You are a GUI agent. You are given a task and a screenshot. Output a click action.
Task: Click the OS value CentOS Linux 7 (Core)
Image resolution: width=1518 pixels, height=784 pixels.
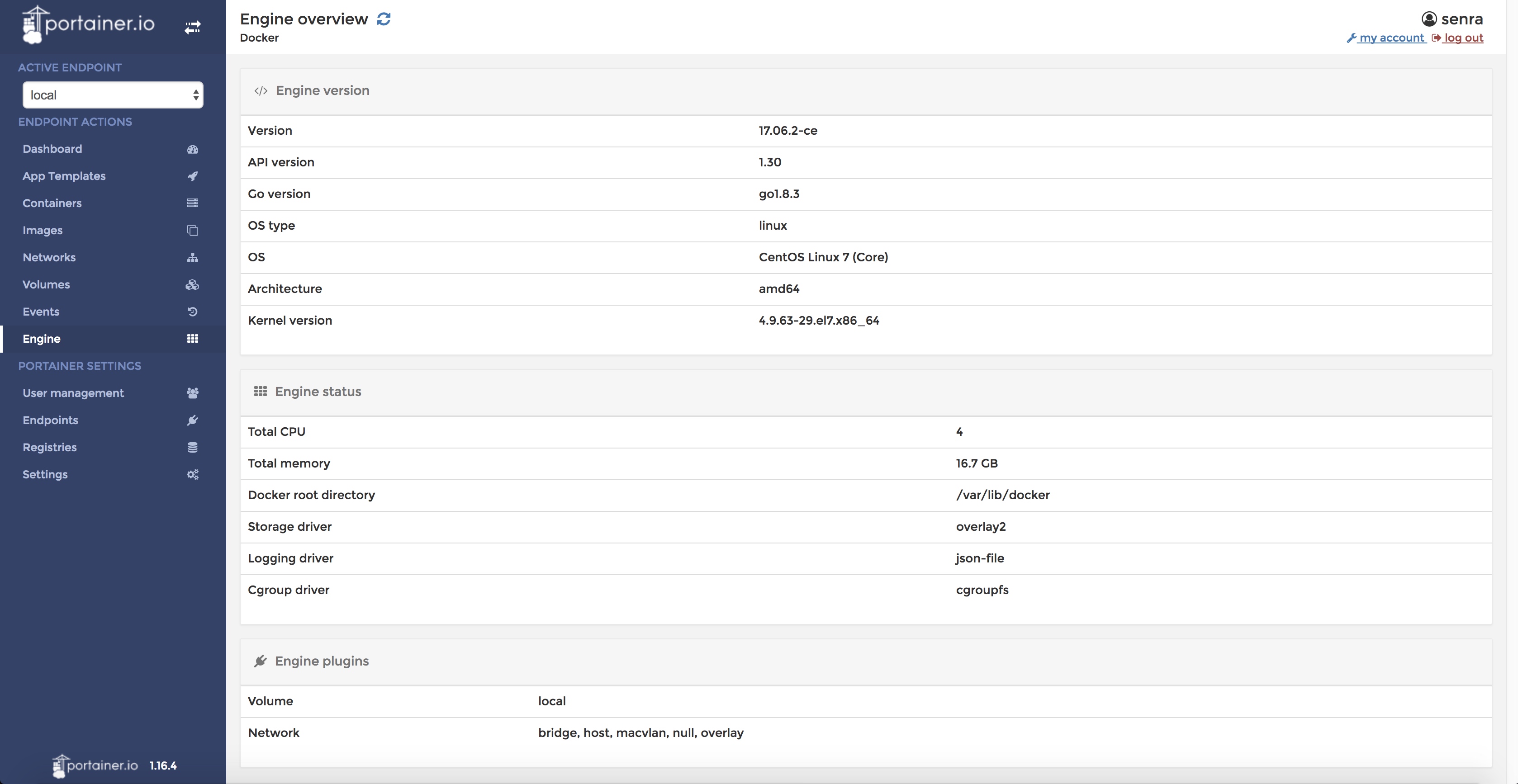tap(823, 257)
